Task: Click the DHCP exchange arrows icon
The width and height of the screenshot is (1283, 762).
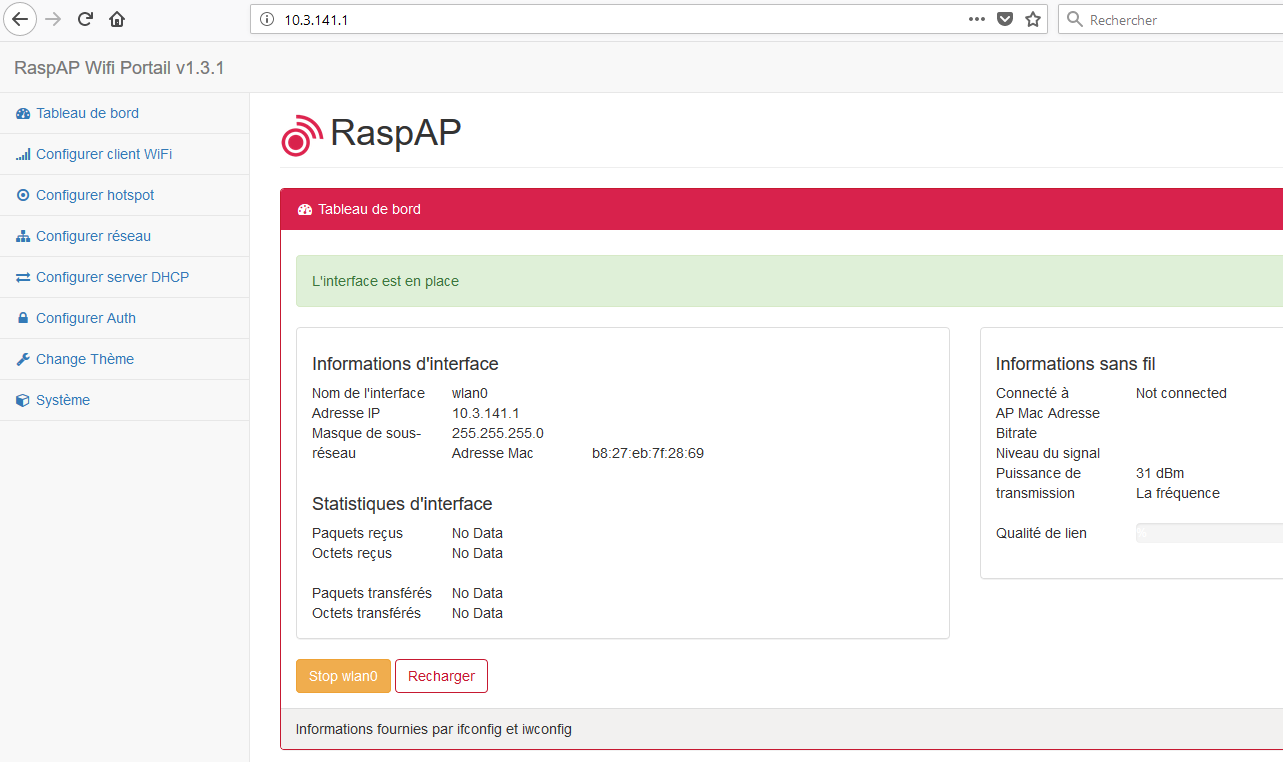Action: click(23, 277)
